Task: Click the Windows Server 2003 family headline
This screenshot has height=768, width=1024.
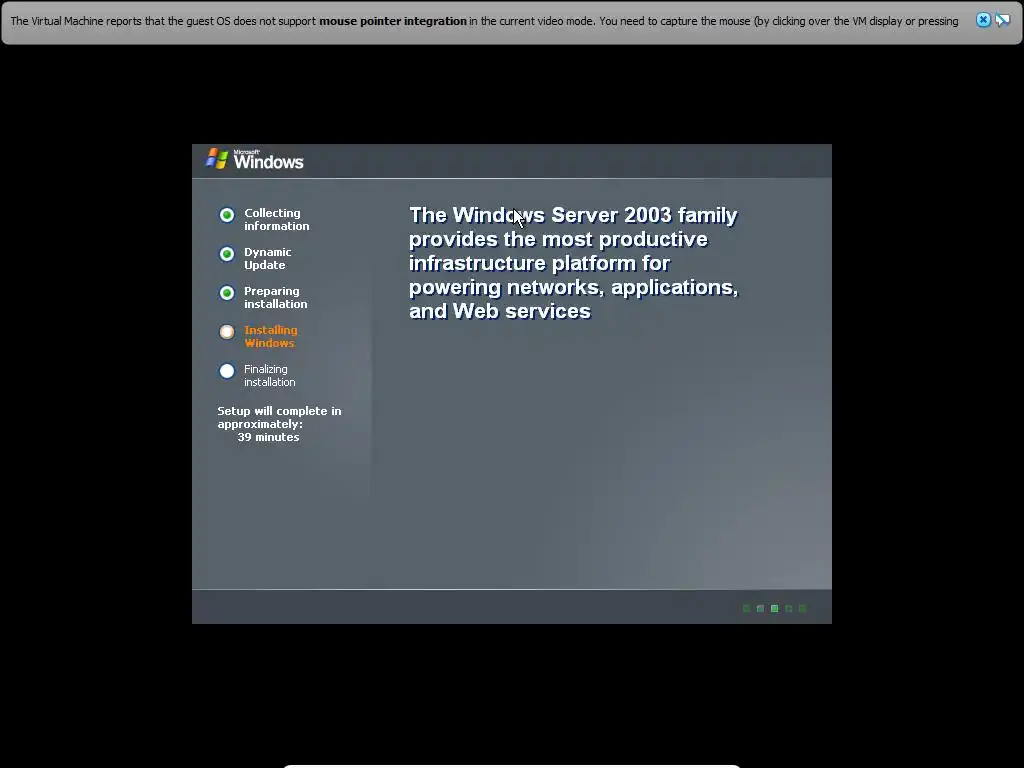Action: (x=573, y=263)
